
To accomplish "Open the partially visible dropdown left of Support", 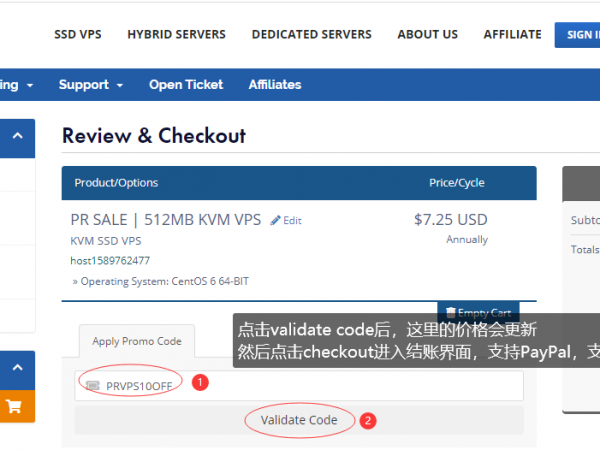I will (x=18, y=85).
